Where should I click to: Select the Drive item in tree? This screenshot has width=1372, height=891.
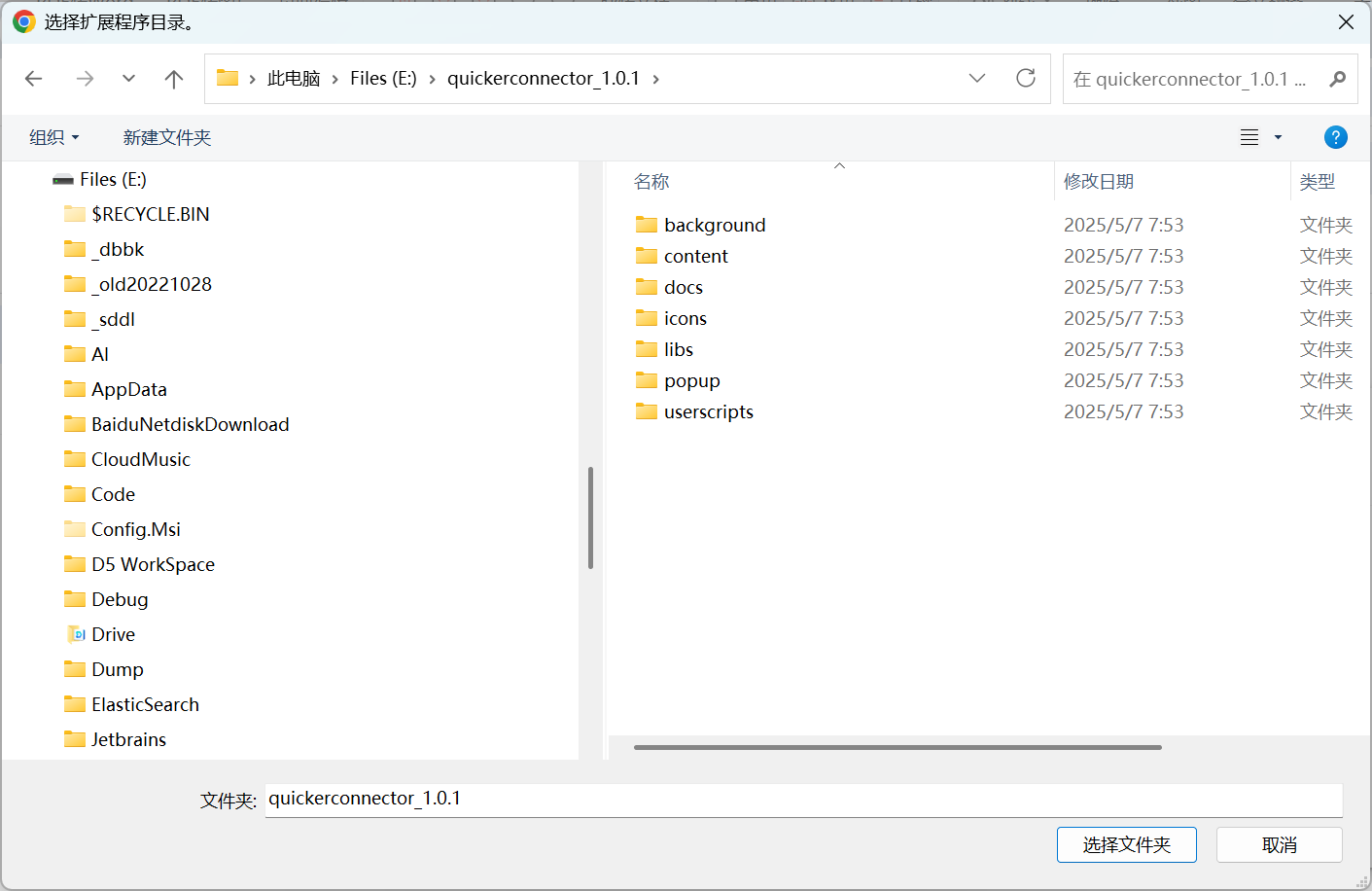point(113,634)
